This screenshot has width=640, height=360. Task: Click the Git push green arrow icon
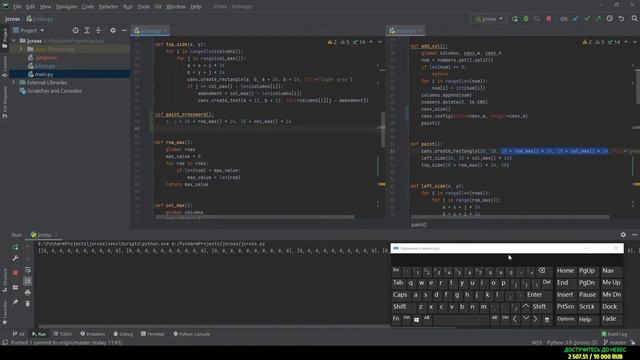point(598,19)
